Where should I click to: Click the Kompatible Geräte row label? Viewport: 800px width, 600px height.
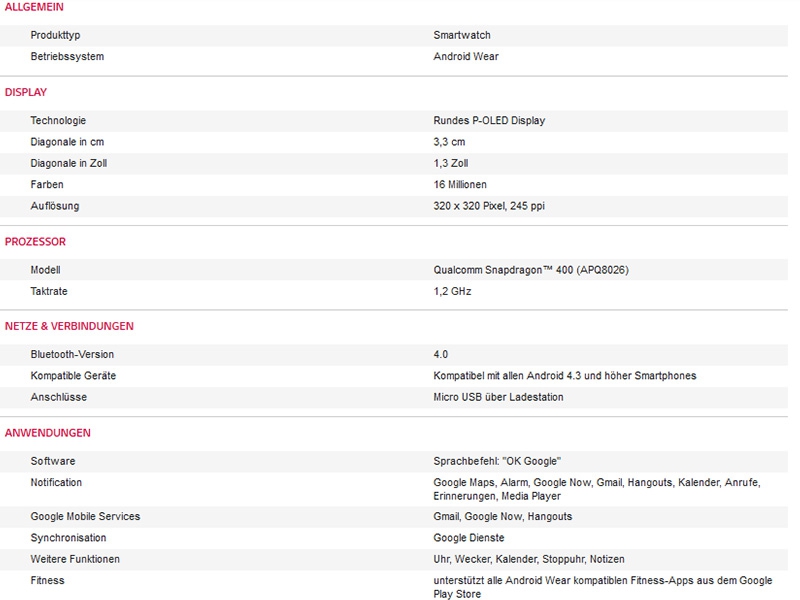(73, 376)
